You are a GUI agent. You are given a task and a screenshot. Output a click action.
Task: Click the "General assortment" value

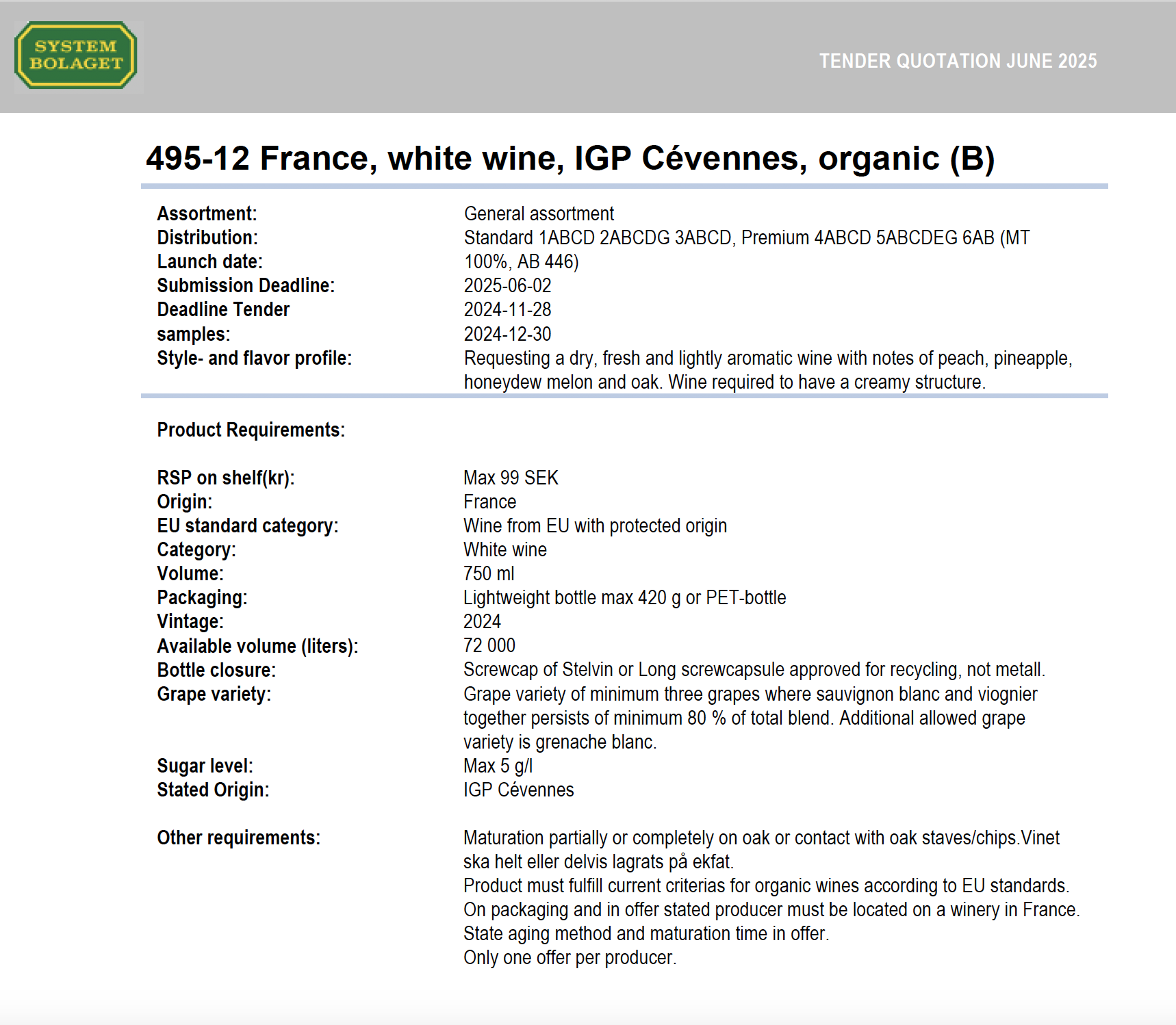pos(539,214)
